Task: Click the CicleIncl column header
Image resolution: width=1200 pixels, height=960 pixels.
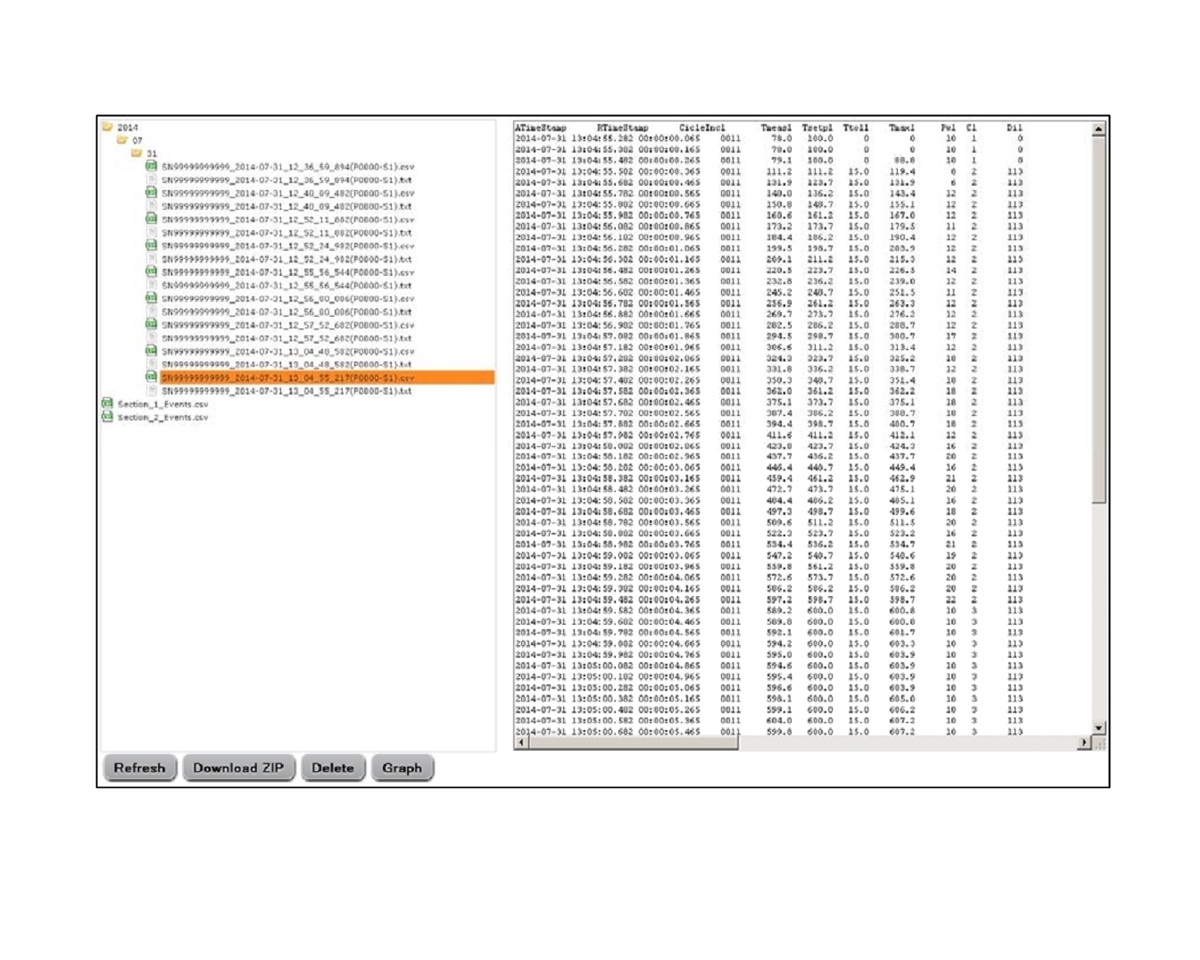Action: [x=702, y=128]
